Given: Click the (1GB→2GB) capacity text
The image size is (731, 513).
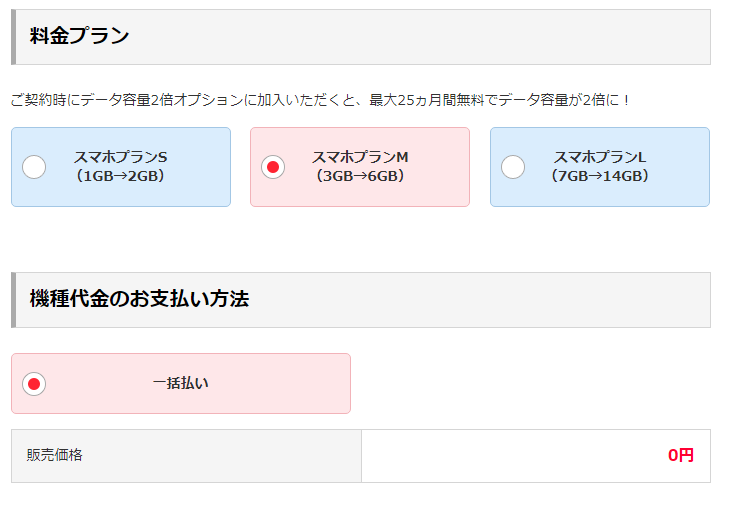Looking at the screenshot, I should (121, 176).
